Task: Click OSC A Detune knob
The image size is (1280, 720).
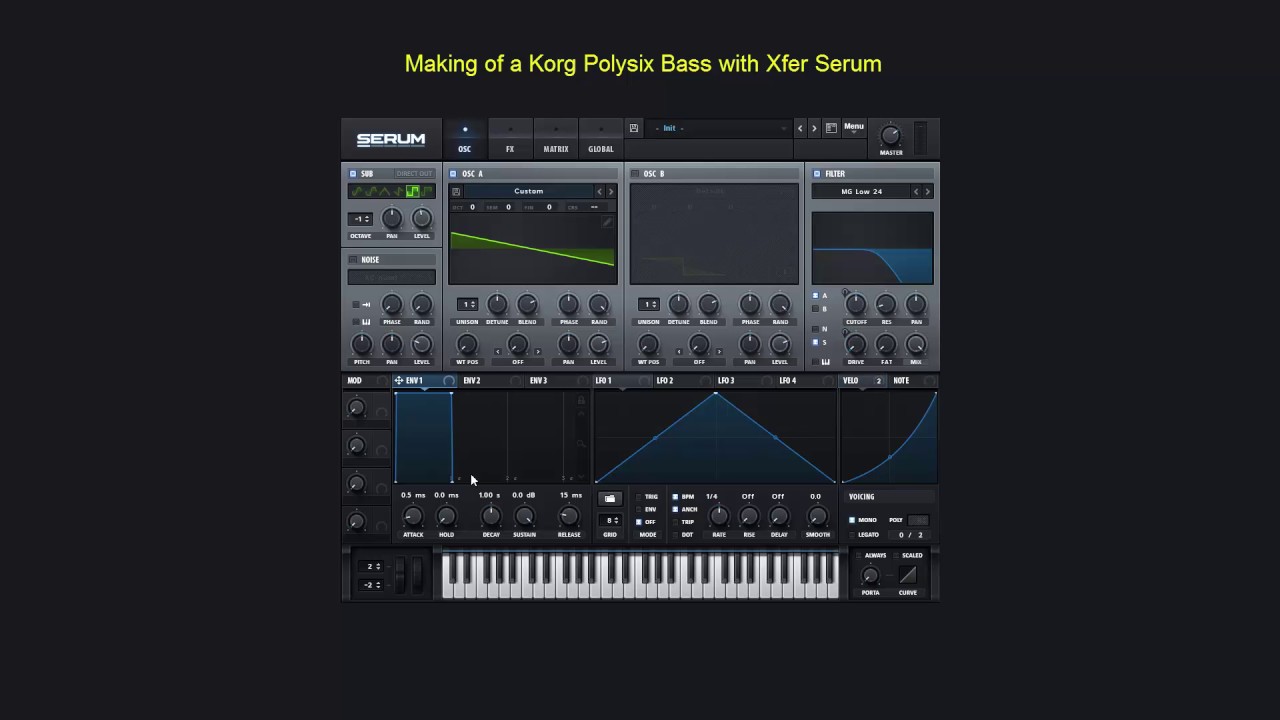Action: pos(497,304)
